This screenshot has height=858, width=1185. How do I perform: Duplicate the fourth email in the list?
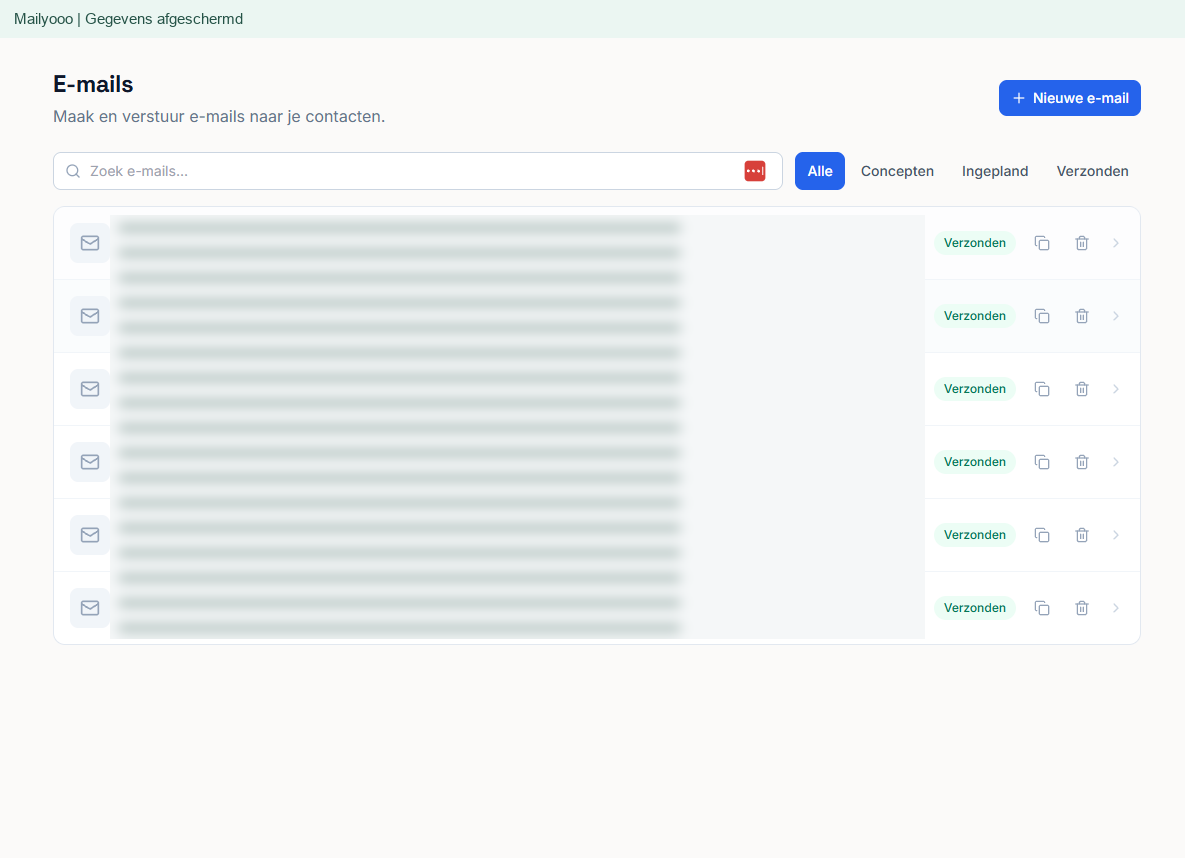[x=1041, y=462]
